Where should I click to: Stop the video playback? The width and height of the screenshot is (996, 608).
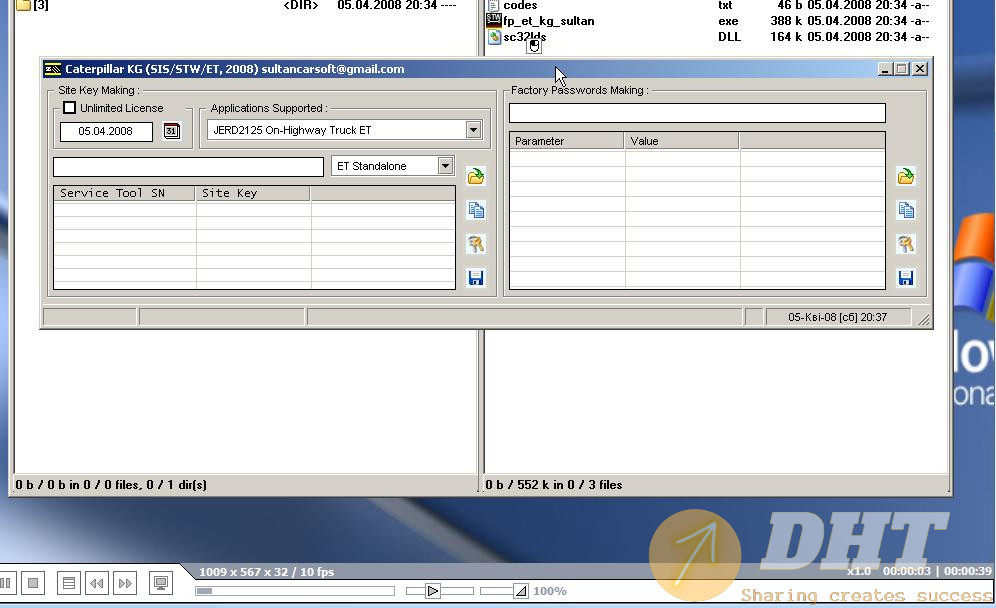pos(33,583)
